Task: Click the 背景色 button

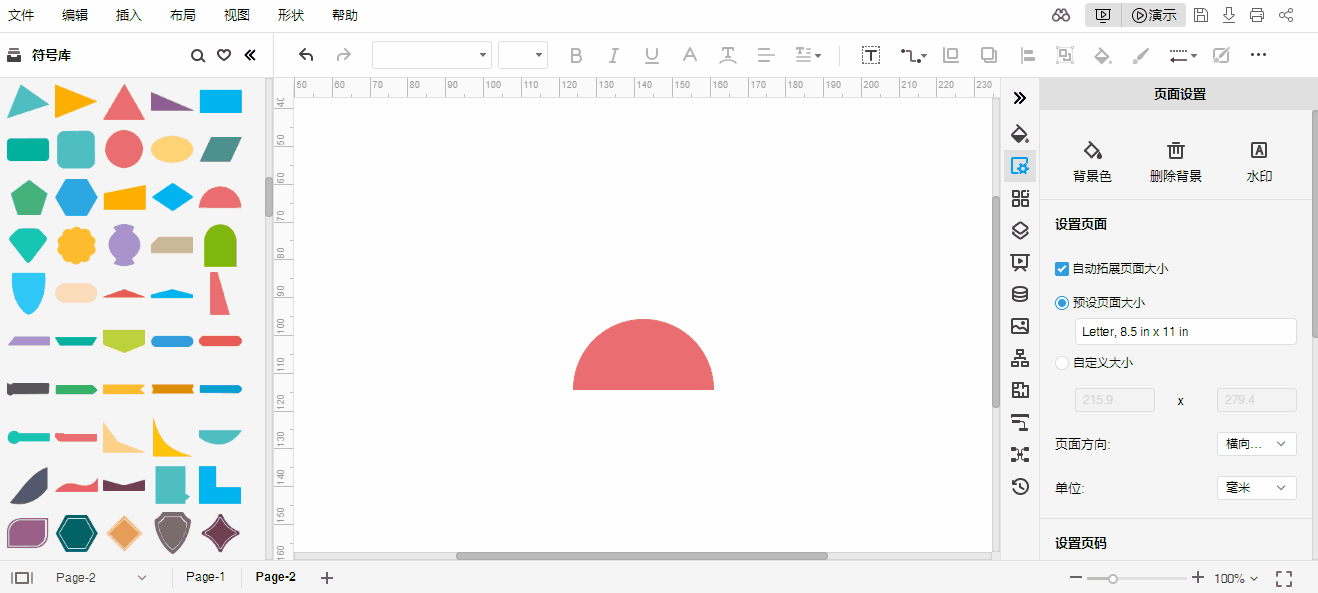Action: [1092, 162]
